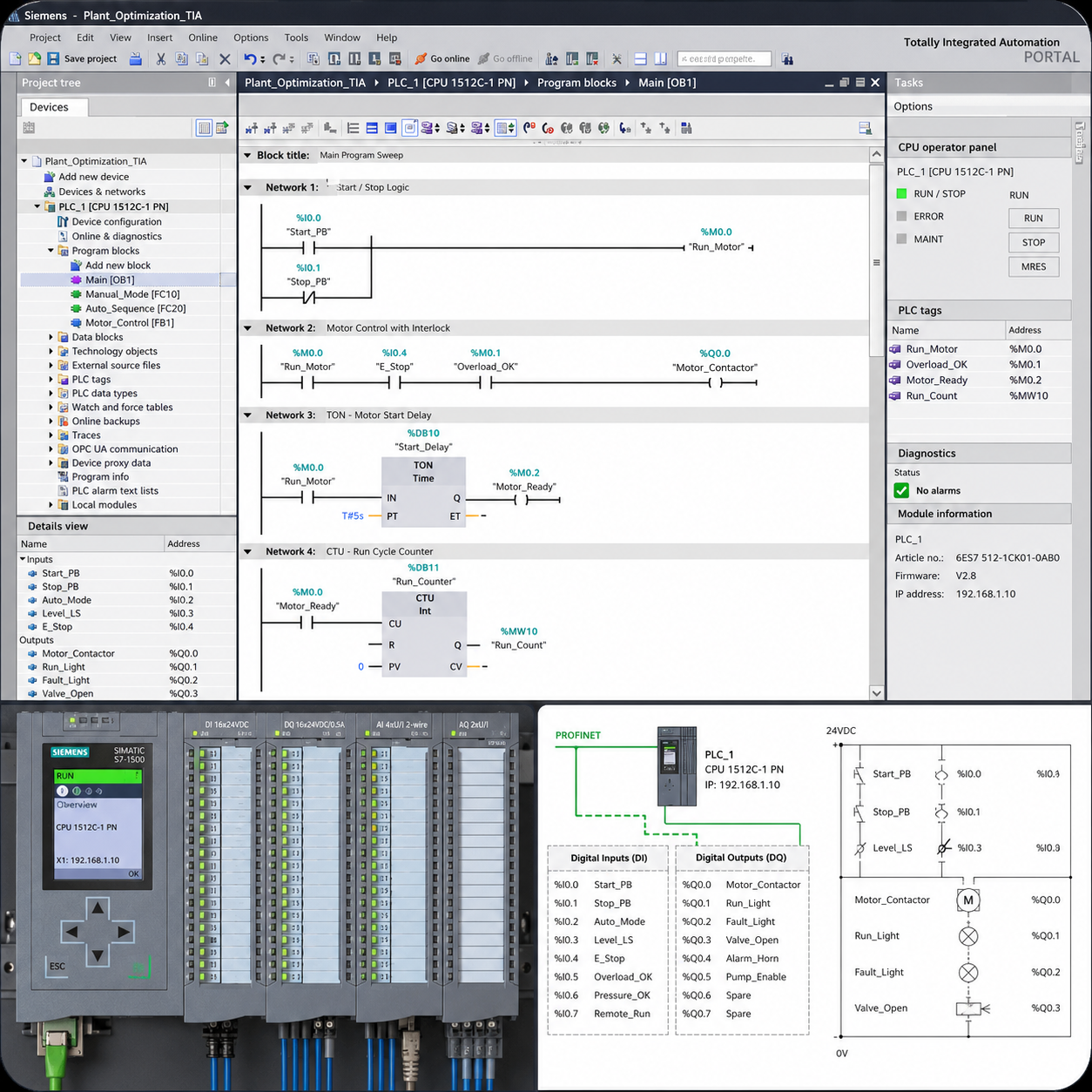Collapse the Network 4 section
The width and height of the screenshot is (1092, 1092).
pyautogui.click(x=247, y=551)
